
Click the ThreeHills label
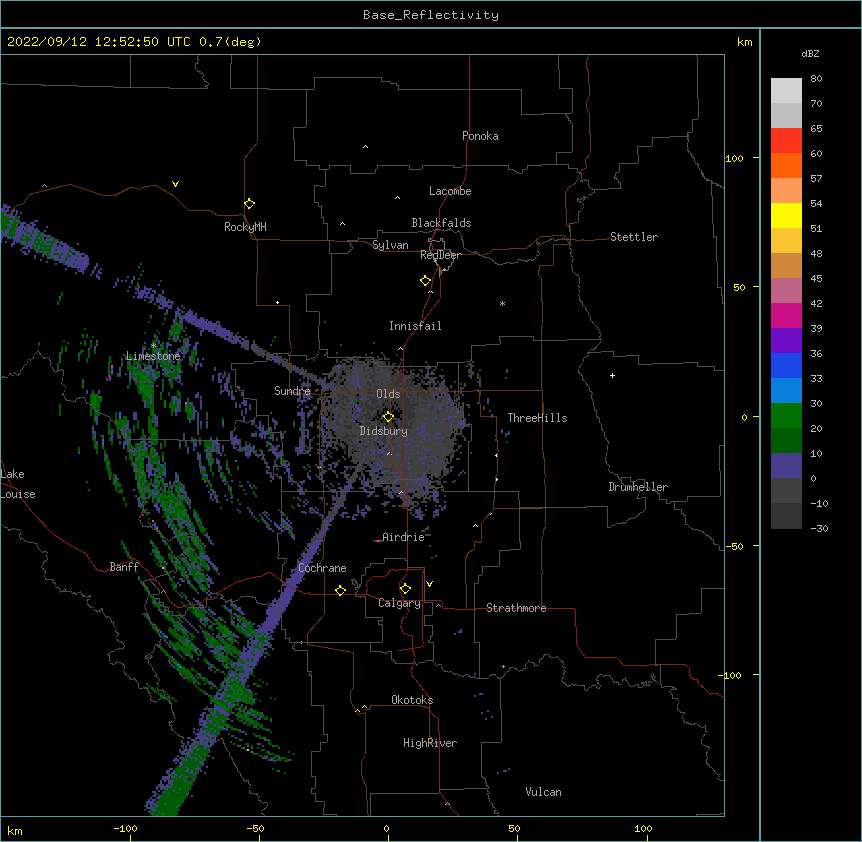(x=537, y=418)
